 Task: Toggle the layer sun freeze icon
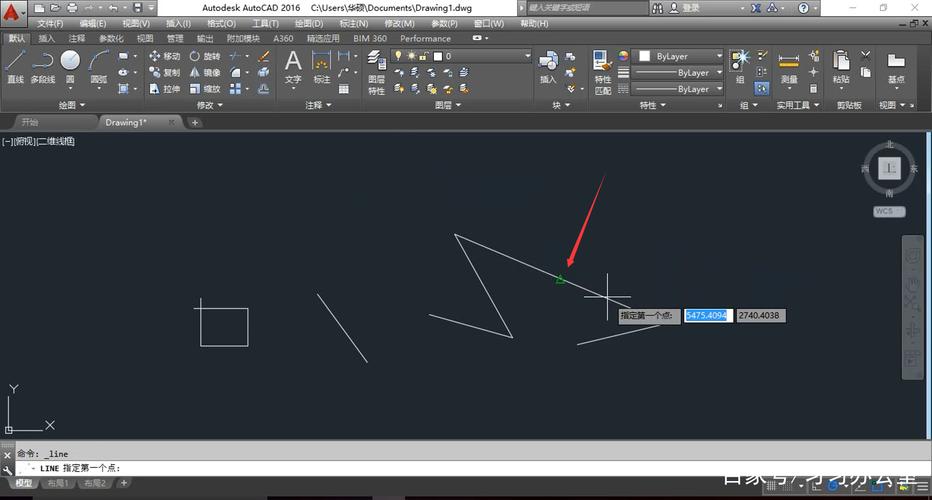point(411,56)
